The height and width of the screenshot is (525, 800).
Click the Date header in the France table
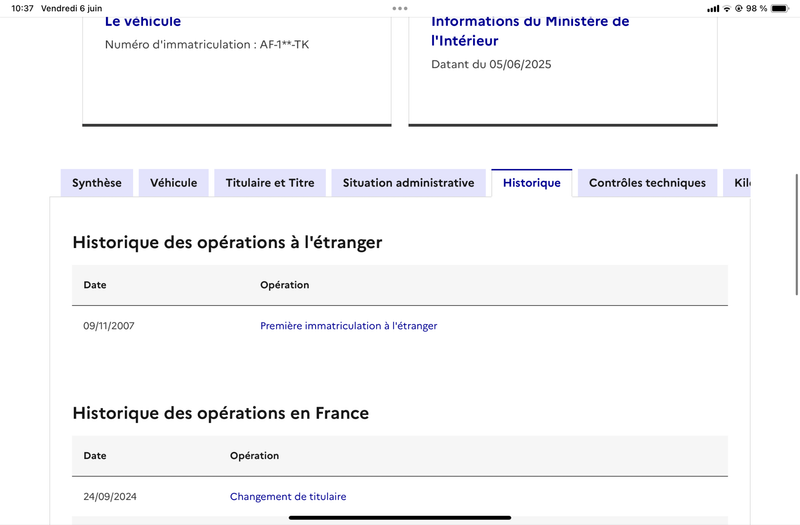(95, 456)
